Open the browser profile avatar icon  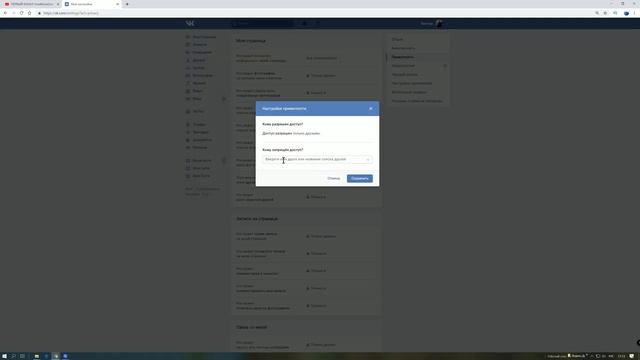pos(626,13)
